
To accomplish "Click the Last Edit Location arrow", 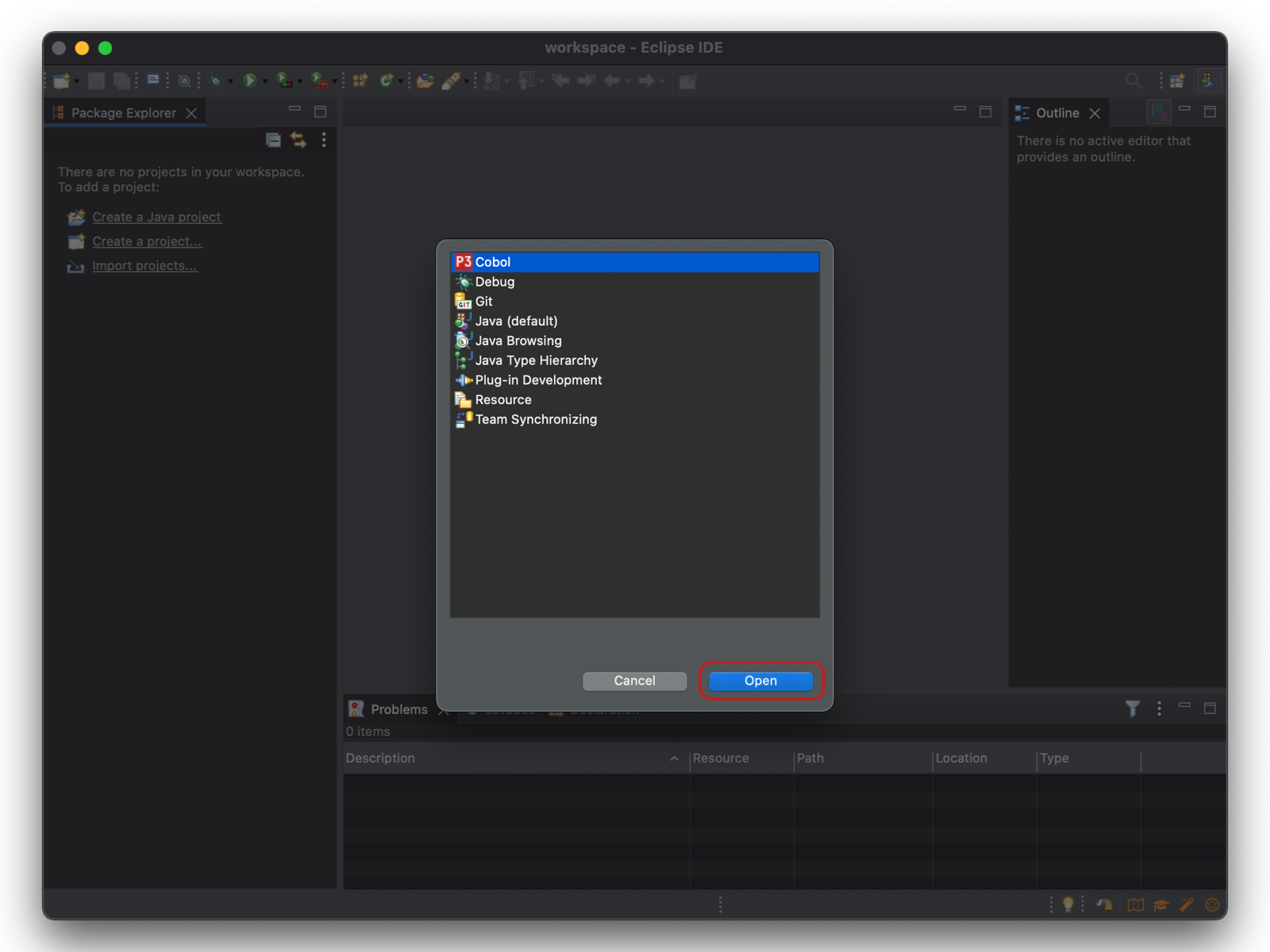I will [x=560, y=81].
